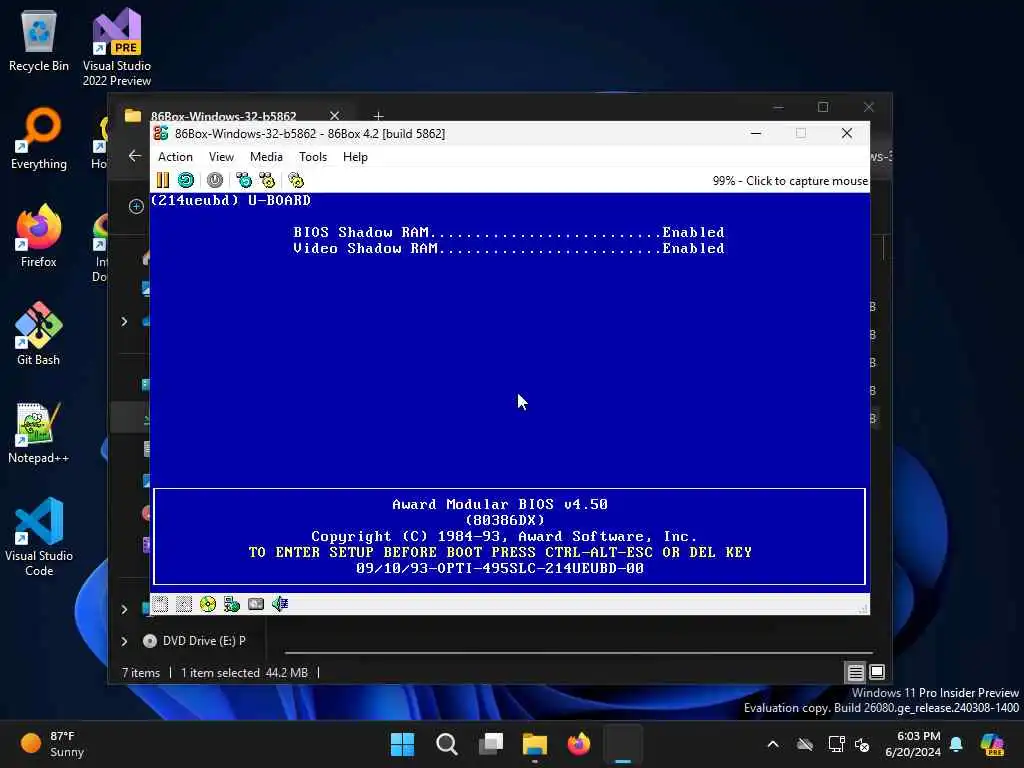Image resolution: width=1024 pixels, height=768 pixels.
Task: Open Task View from taskbar
Action: (491, 744)
